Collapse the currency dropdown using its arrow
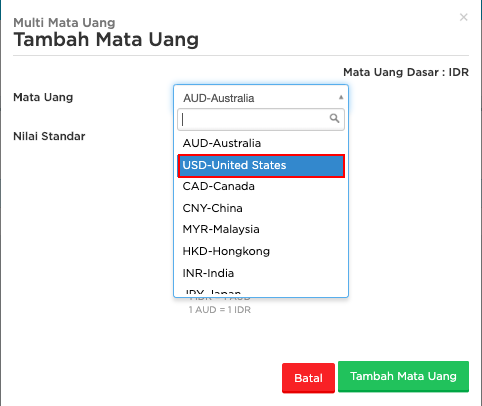Viewport: 482px width, 406px height. coord(341,97)
